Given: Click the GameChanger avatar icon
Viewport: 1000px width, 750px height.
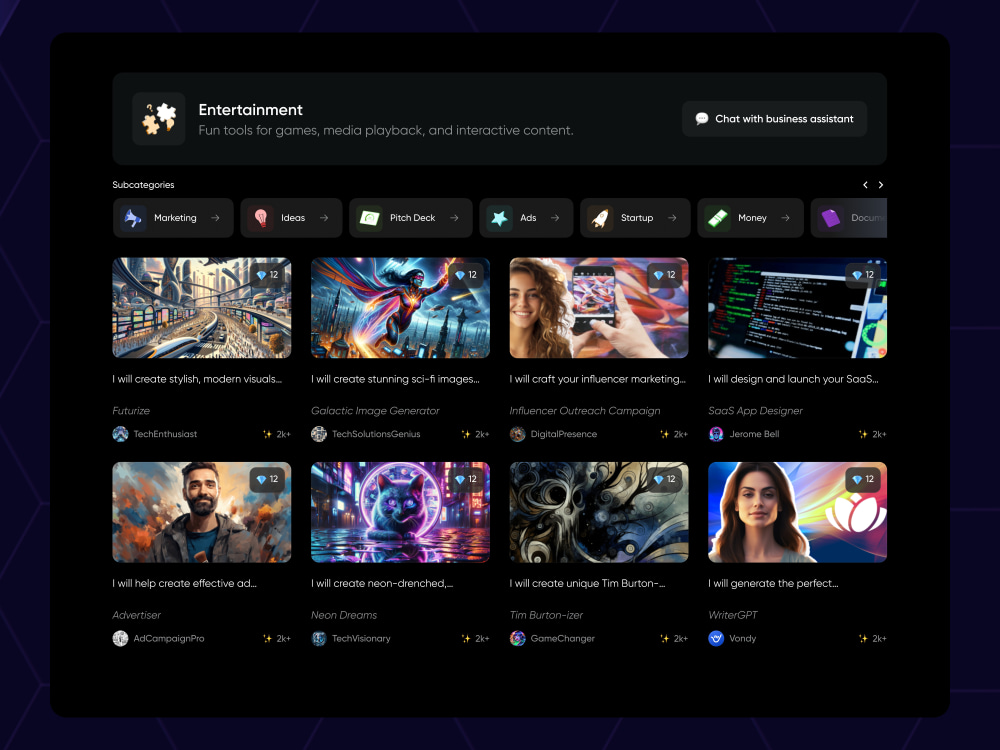Looking at the screenshot, I should (x=517, y=638).
